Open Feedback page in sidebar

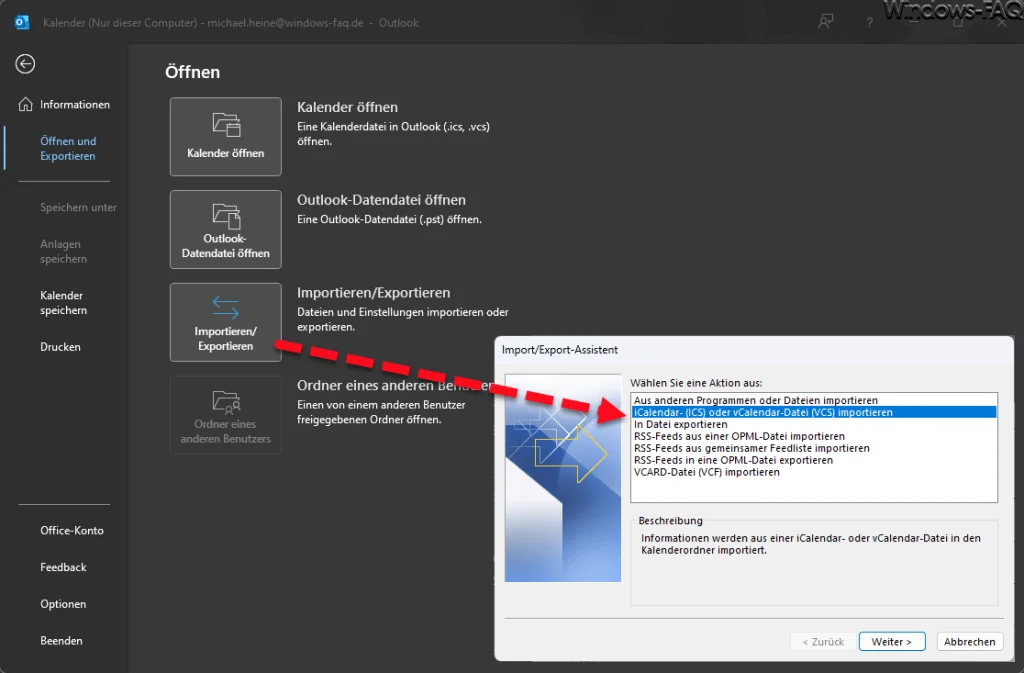pos(63,567)
